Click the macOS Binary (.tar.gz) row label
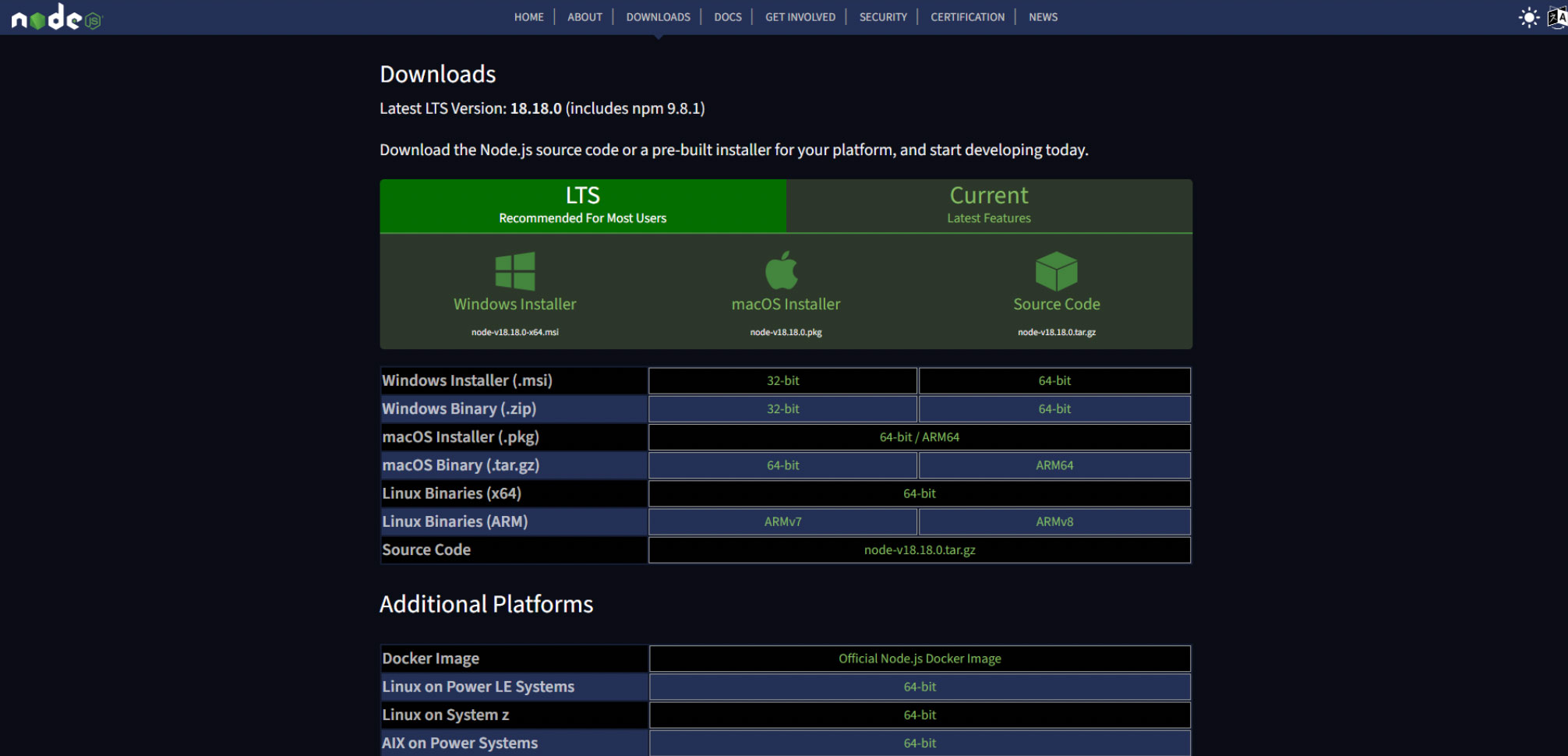The image size is (1568, 756). [461, 465]
